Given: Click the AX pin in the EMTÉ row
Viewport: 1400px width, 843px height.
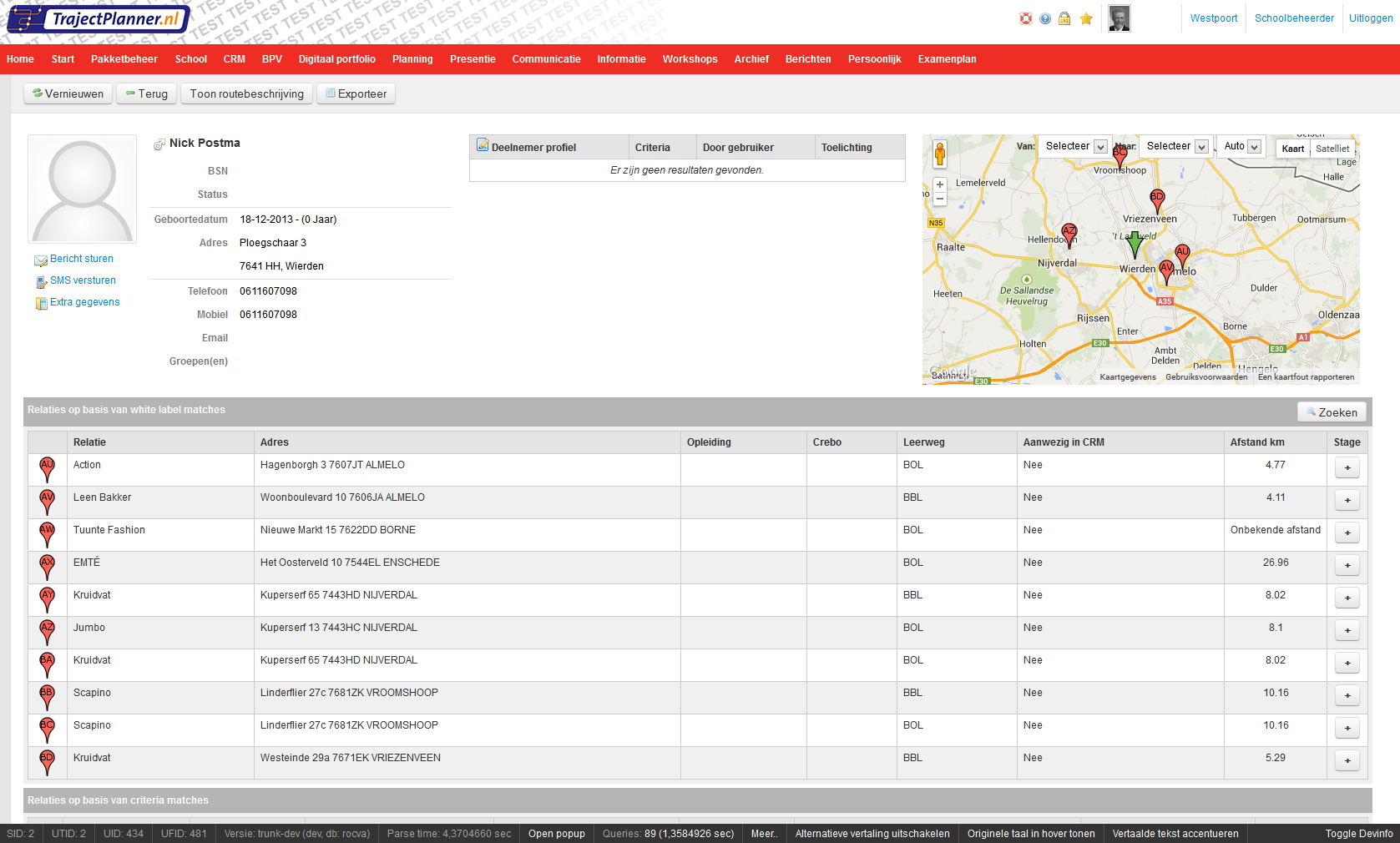Looking at the screenshot, I should click(x=47, y=568).
